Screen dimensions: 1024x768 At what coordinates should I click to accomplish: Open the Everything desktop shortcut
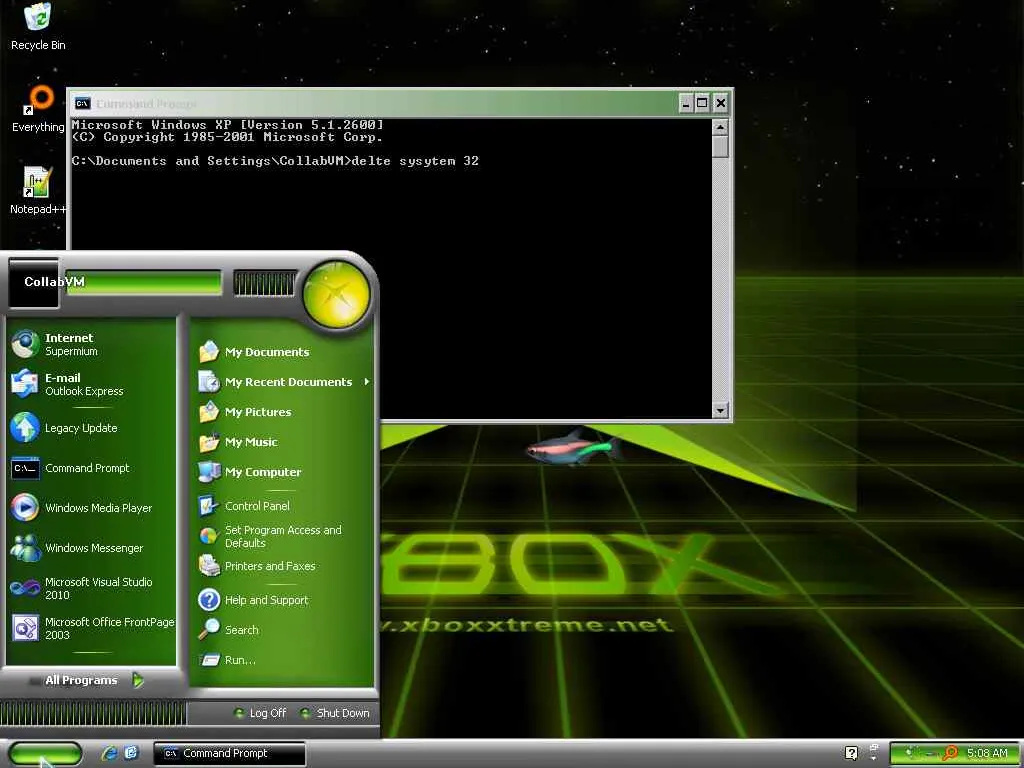[x=38, y=109]
